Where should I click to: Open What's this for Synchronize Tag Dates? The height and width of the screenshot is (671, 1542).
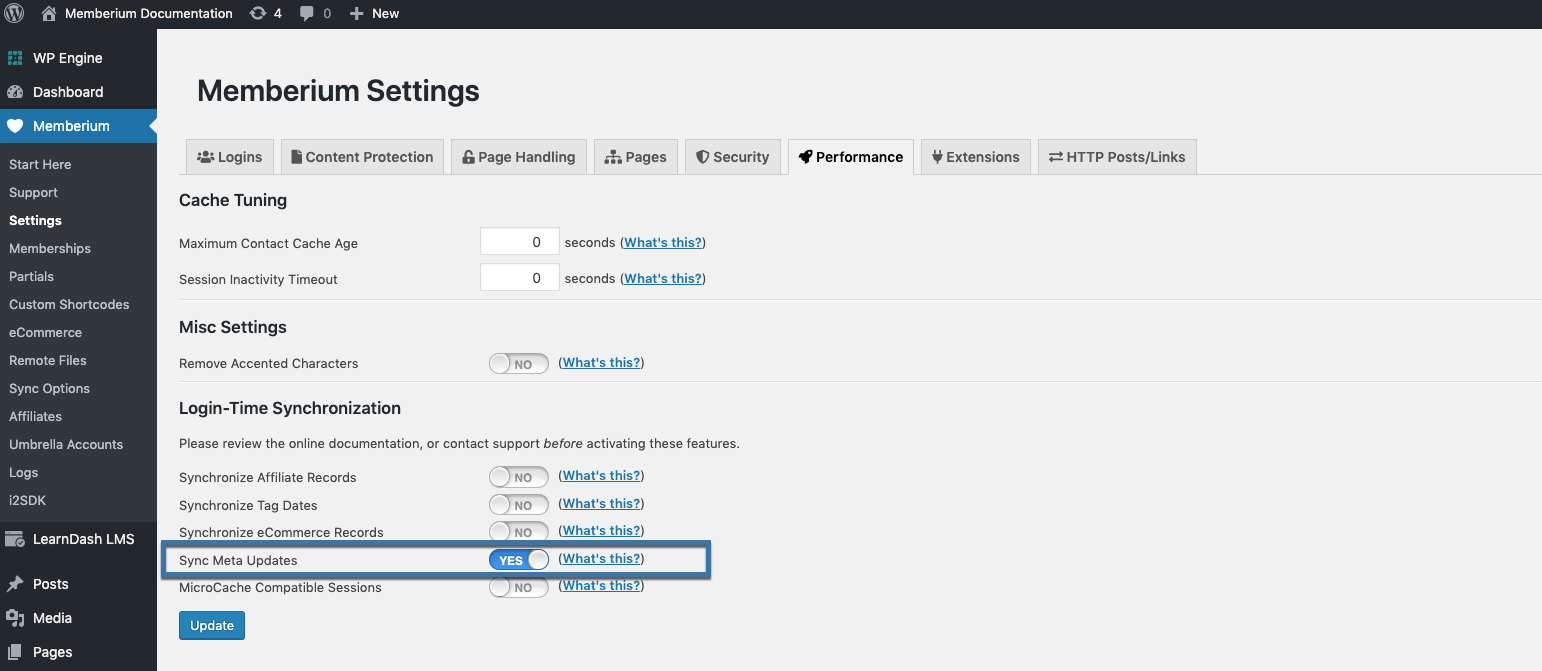pos(601,504)
